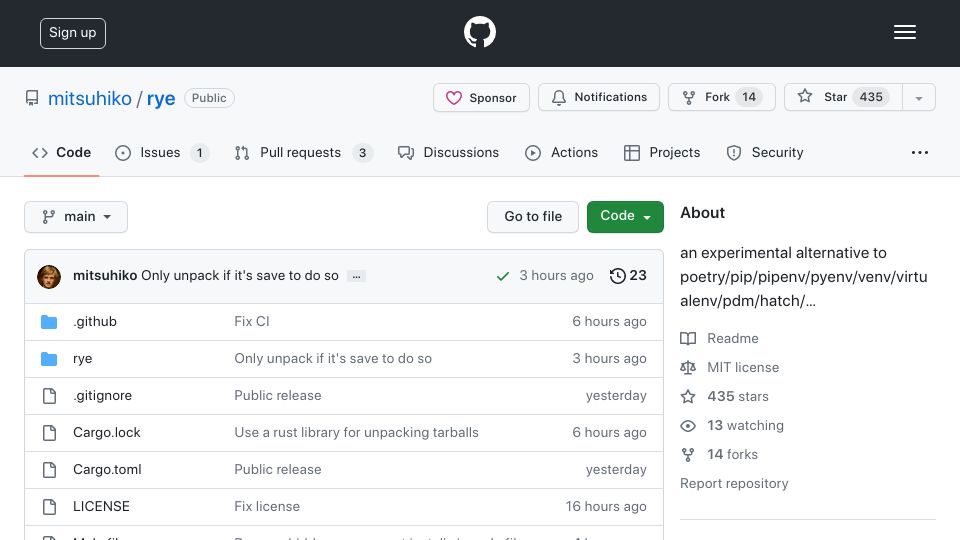The height and width of the screenshot is (540, 960).
Task: Click the mitsuhiko avatar in the commit row
Action: [49, 276]
